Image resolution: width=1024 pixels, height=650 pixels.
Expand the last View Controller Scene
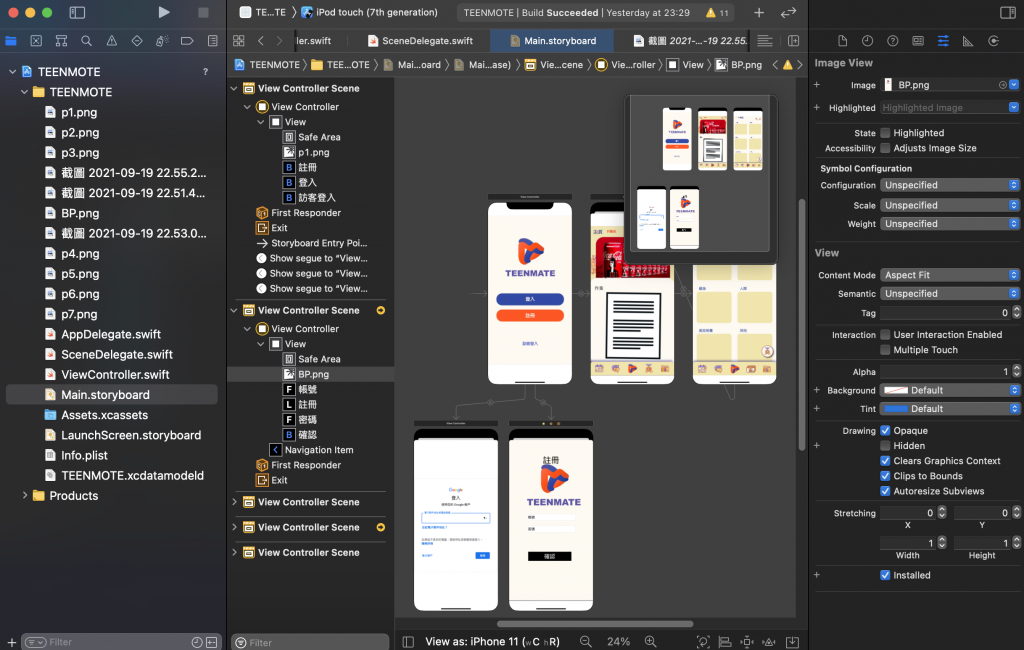[x=234, y=552]
